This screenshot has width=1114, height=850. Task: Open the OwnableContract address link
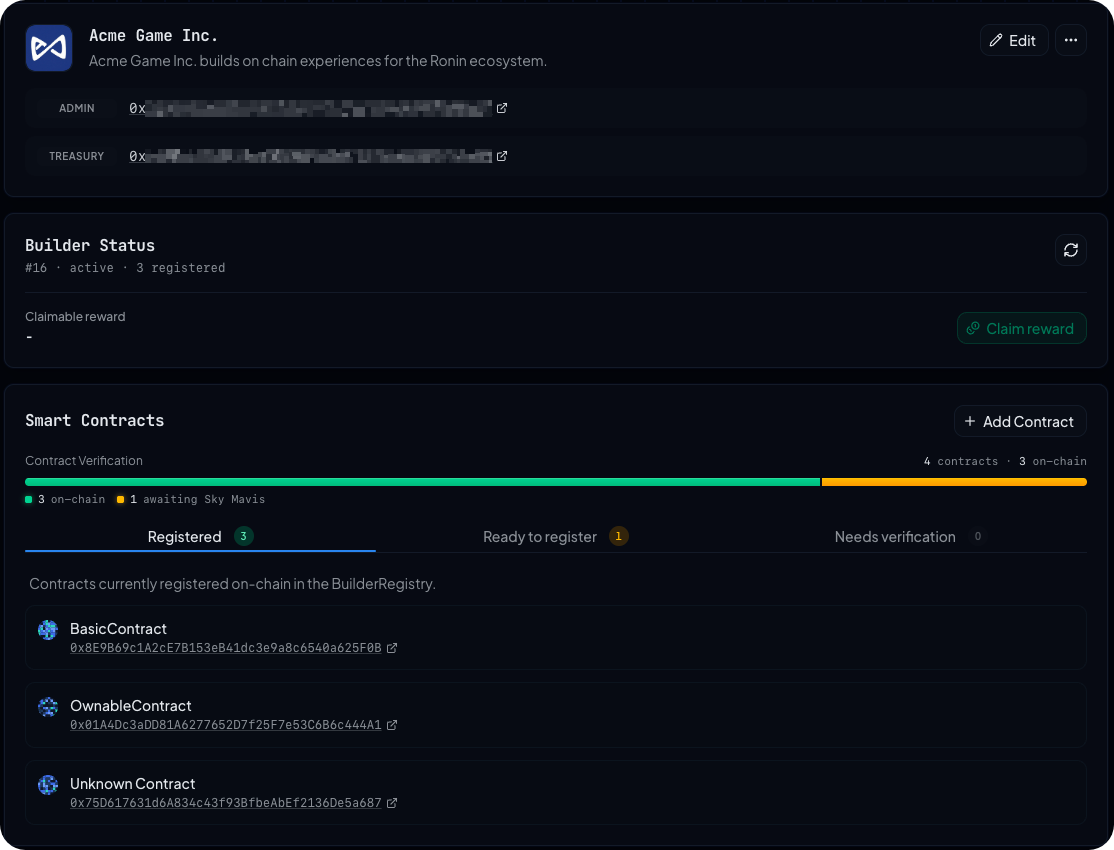(x=226, y=725)
